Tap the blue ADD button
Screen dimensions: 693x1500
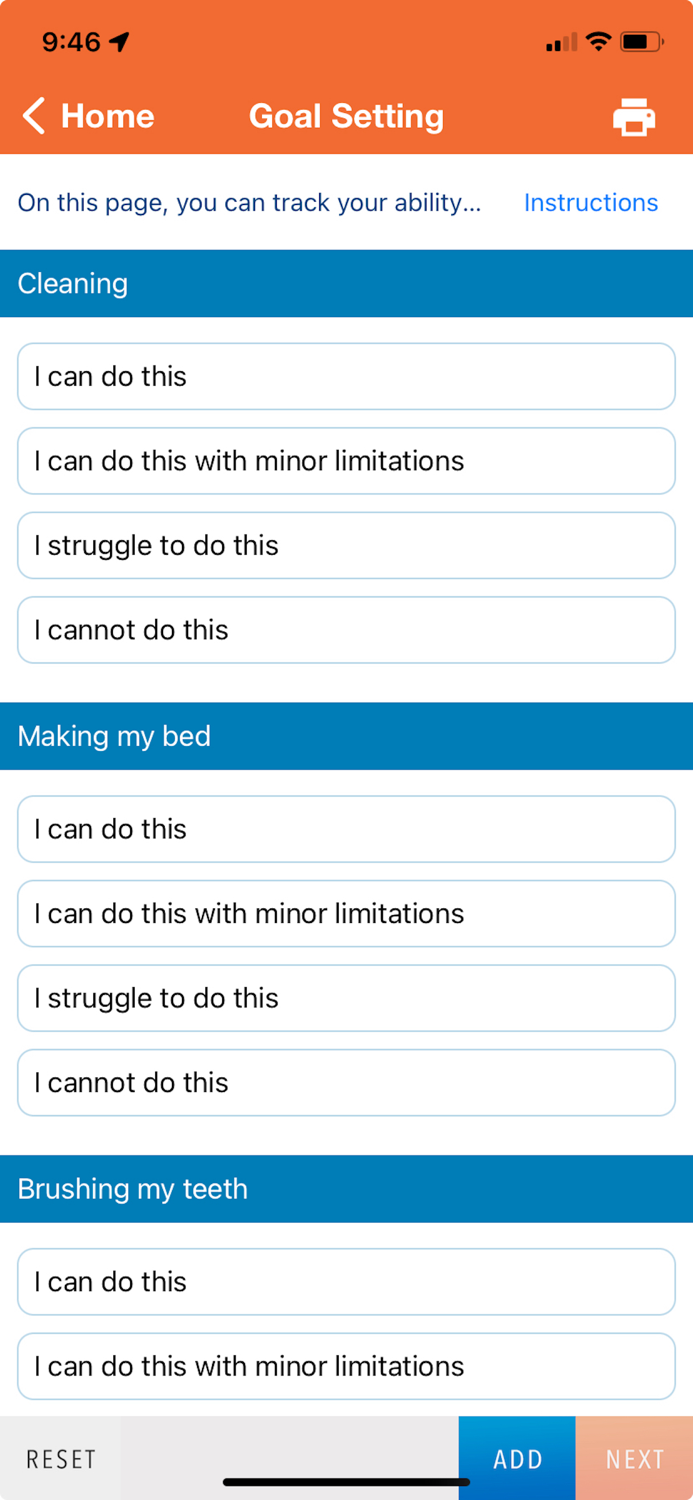coord(517,1459)
